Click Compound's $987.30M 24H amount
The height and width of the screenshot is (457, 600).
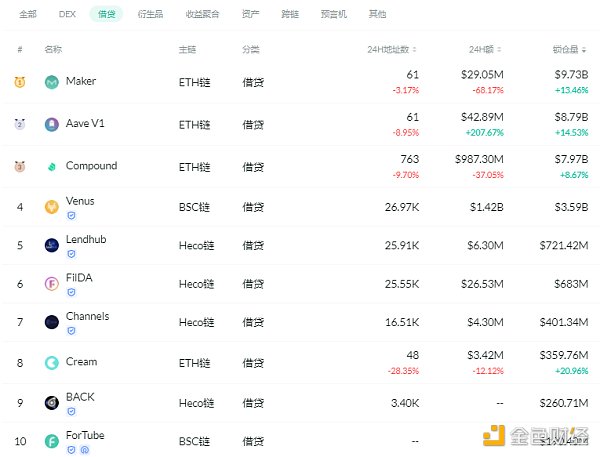[x=479, y=159]
